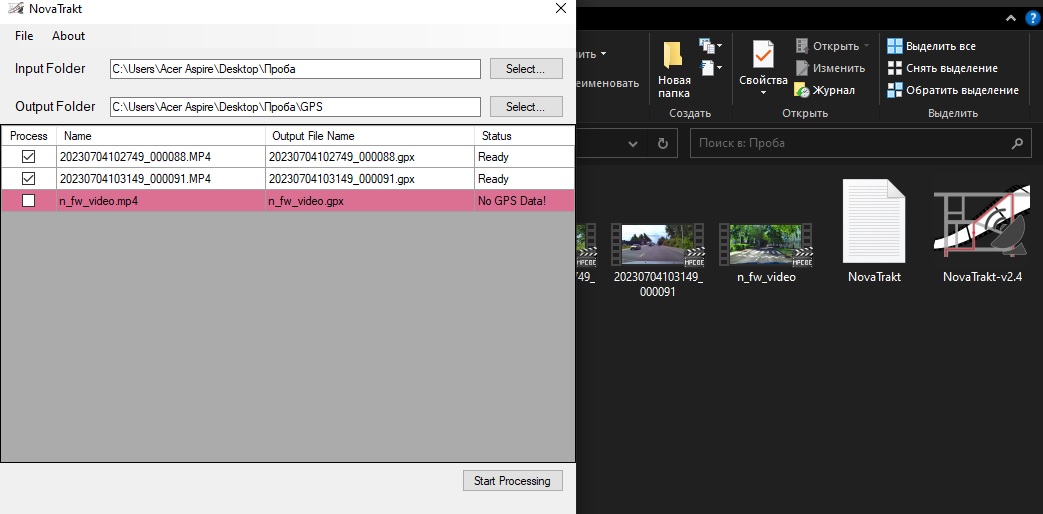Click the New Folder icon (Новая папка)

(x=673, y=54)
